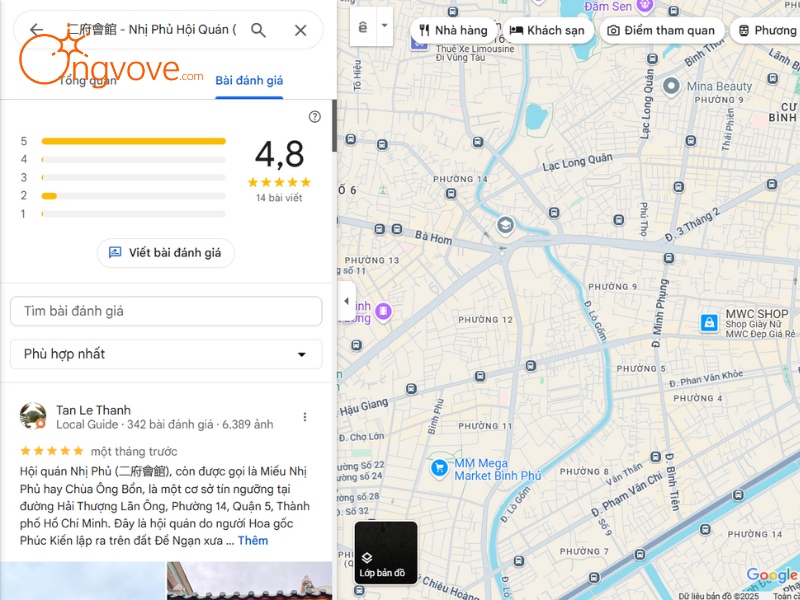Click the Thuê Xe Limousine place icon
This screenshot has height=600, width=800.
pos(418,43)
